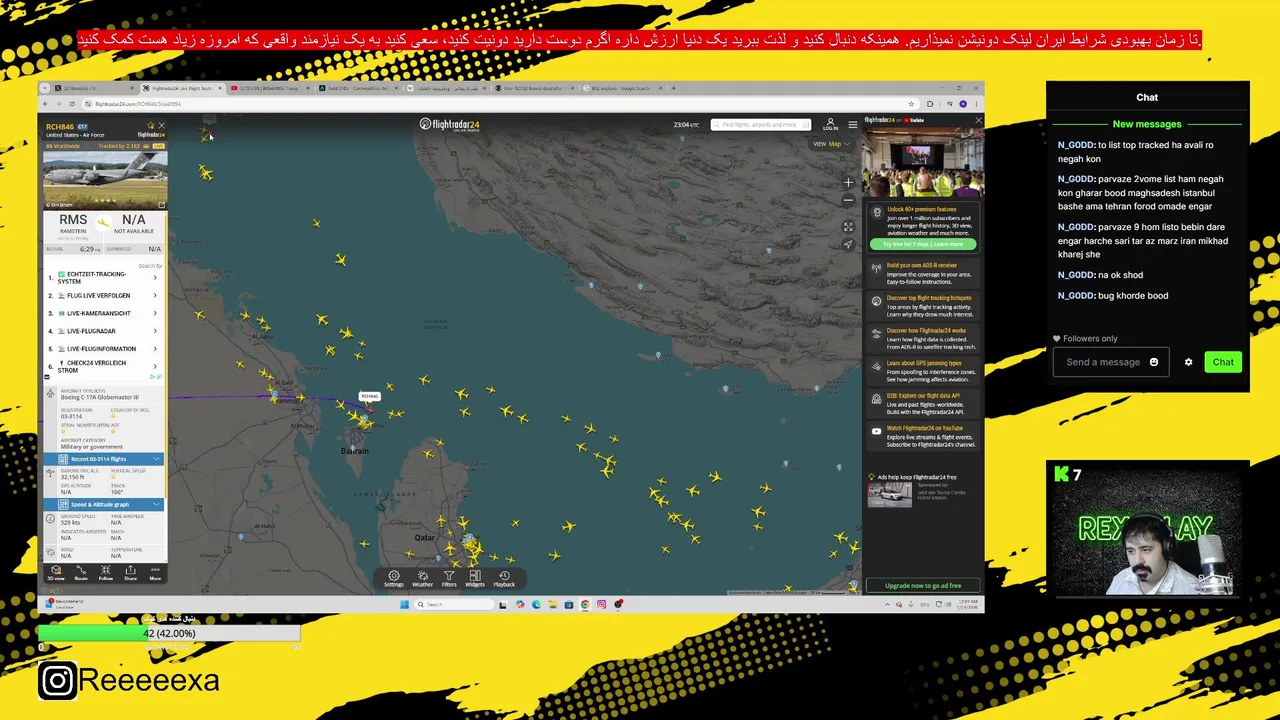Click the YouTube live video thumbnail
Image resolution: width=1280 pixels, height=720 pixels.
click(x=923, y=160)
